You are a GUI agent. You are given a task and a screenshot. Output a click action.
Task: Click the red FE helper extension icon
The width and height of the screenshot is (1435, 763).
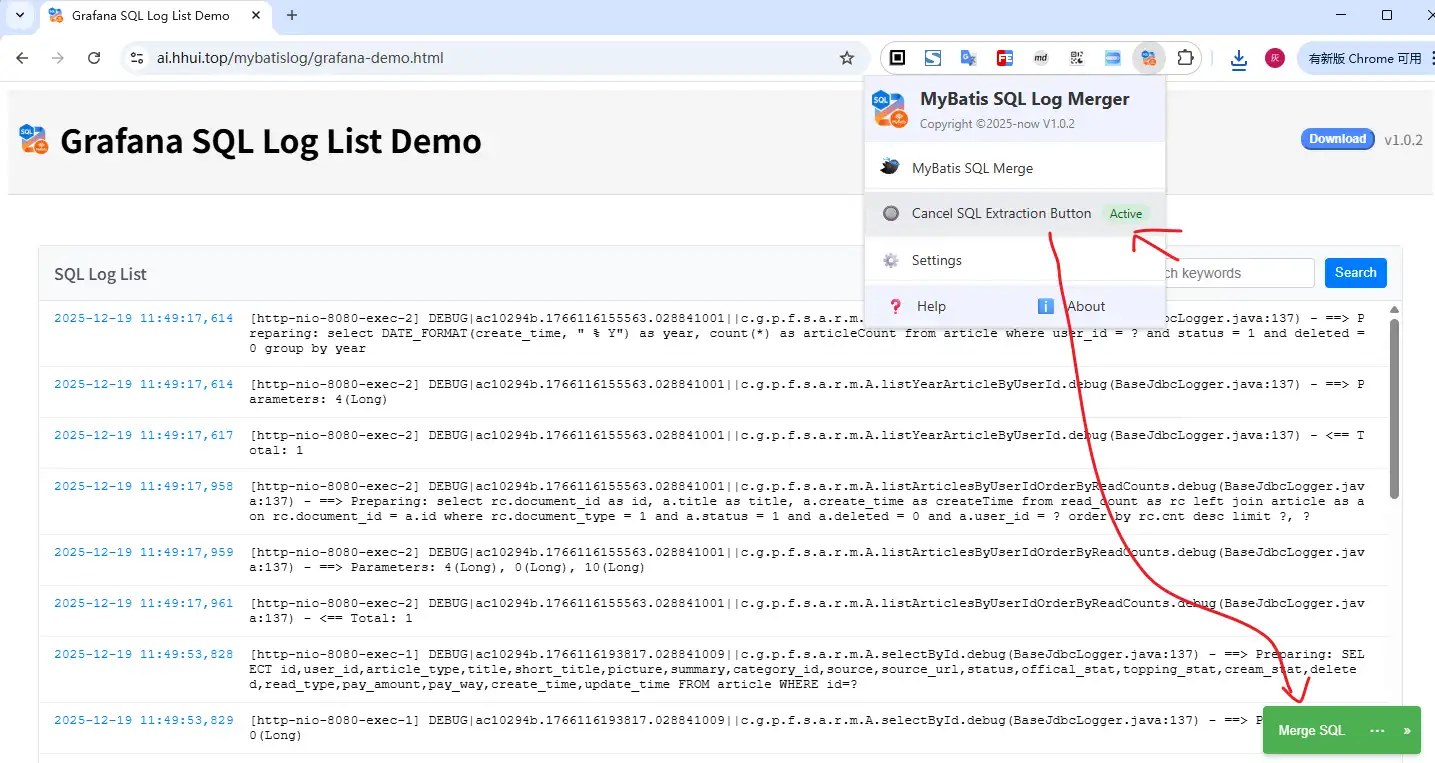click(x=1004, y=58)
